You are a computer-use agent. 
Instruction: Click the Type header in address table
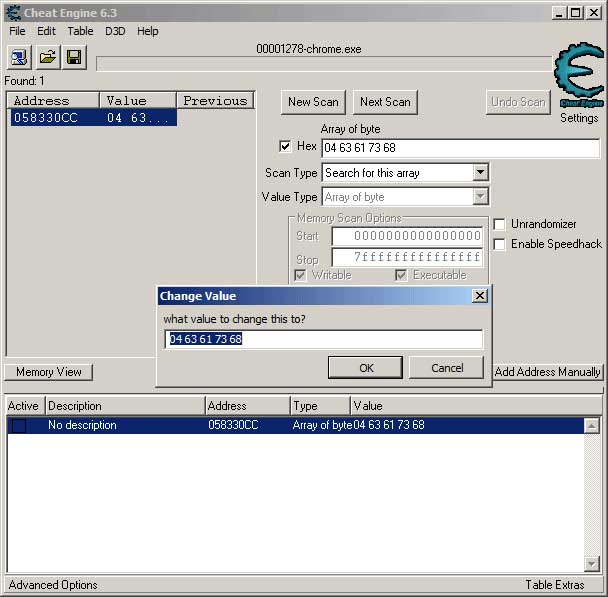click(320, 406)
